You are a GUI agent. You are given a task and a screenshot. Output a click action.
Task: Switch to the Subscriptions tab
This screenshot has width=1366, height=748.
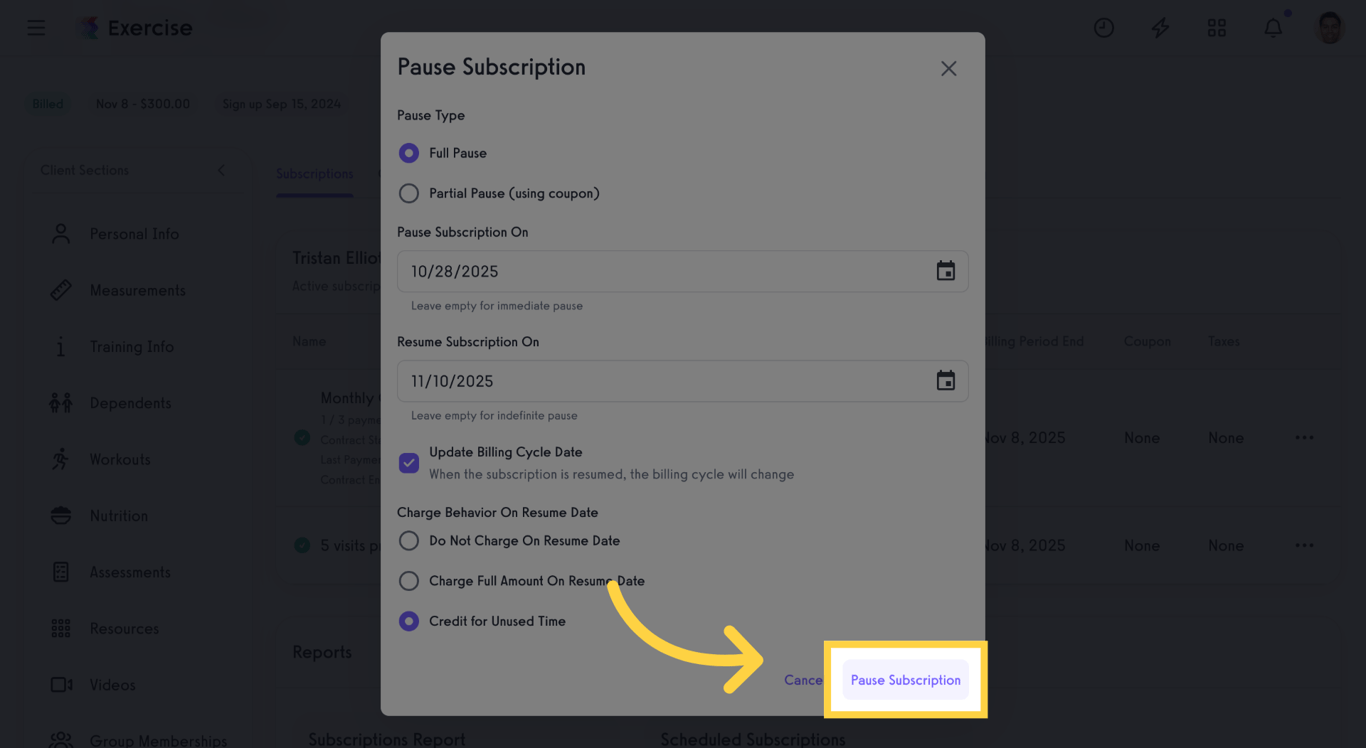click(314, 174)
